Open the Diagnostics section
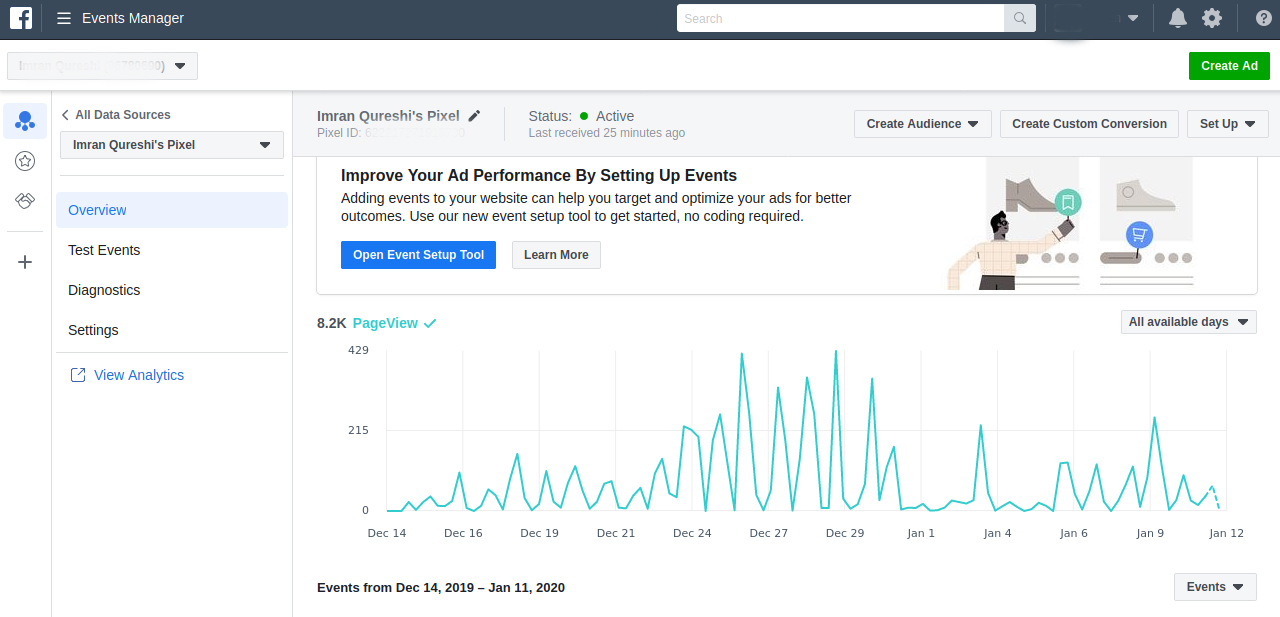 coord(104,290)
